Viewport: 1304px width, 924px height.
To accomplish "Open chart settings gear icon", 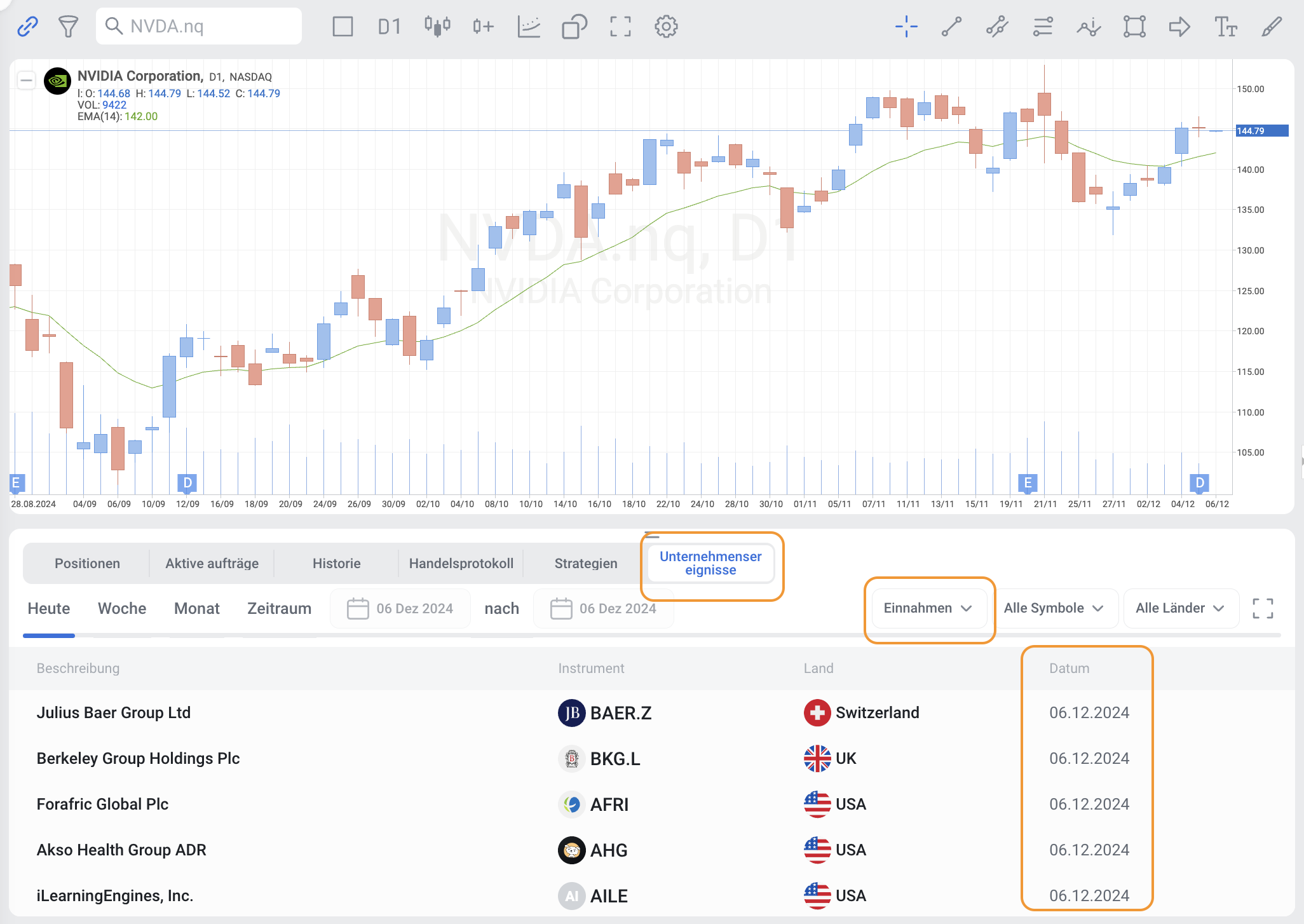I will tap(666, 27).
